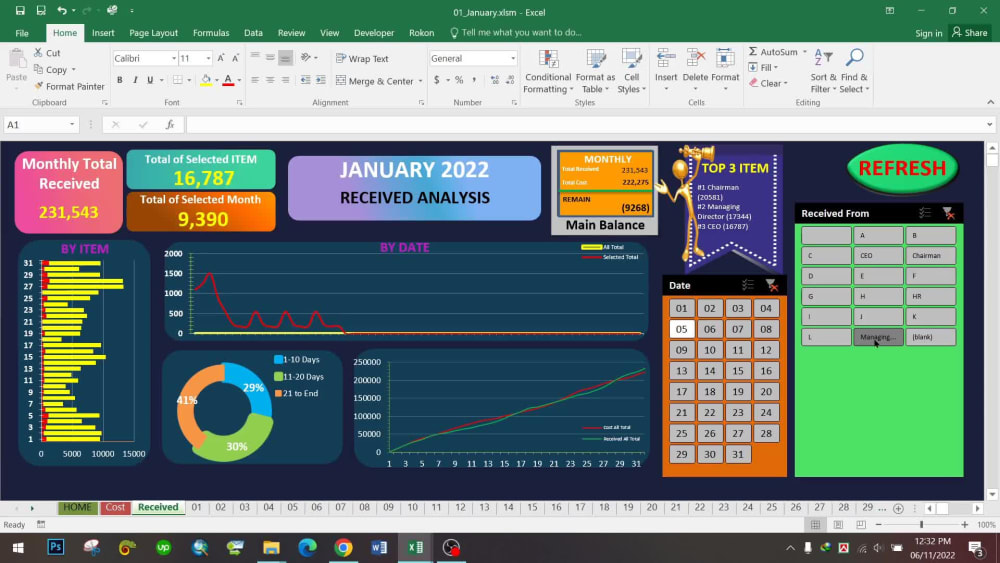Screen dimensions: 1000x563
Task: Expand the formula bar
Action: (x=989, y=124)
